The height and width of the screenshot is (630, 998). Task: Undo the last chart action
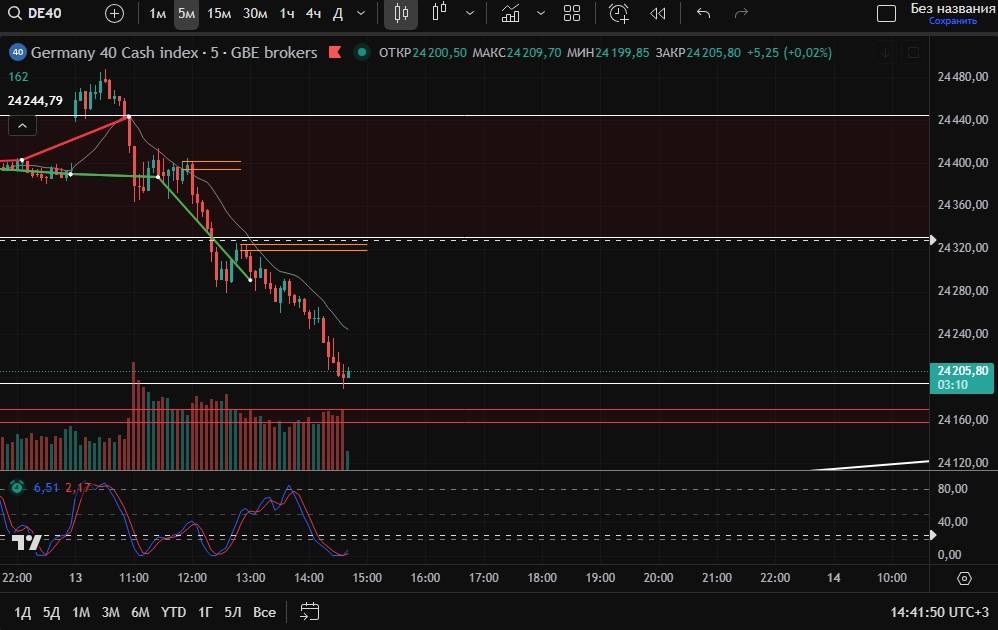[x=703, y=13]
